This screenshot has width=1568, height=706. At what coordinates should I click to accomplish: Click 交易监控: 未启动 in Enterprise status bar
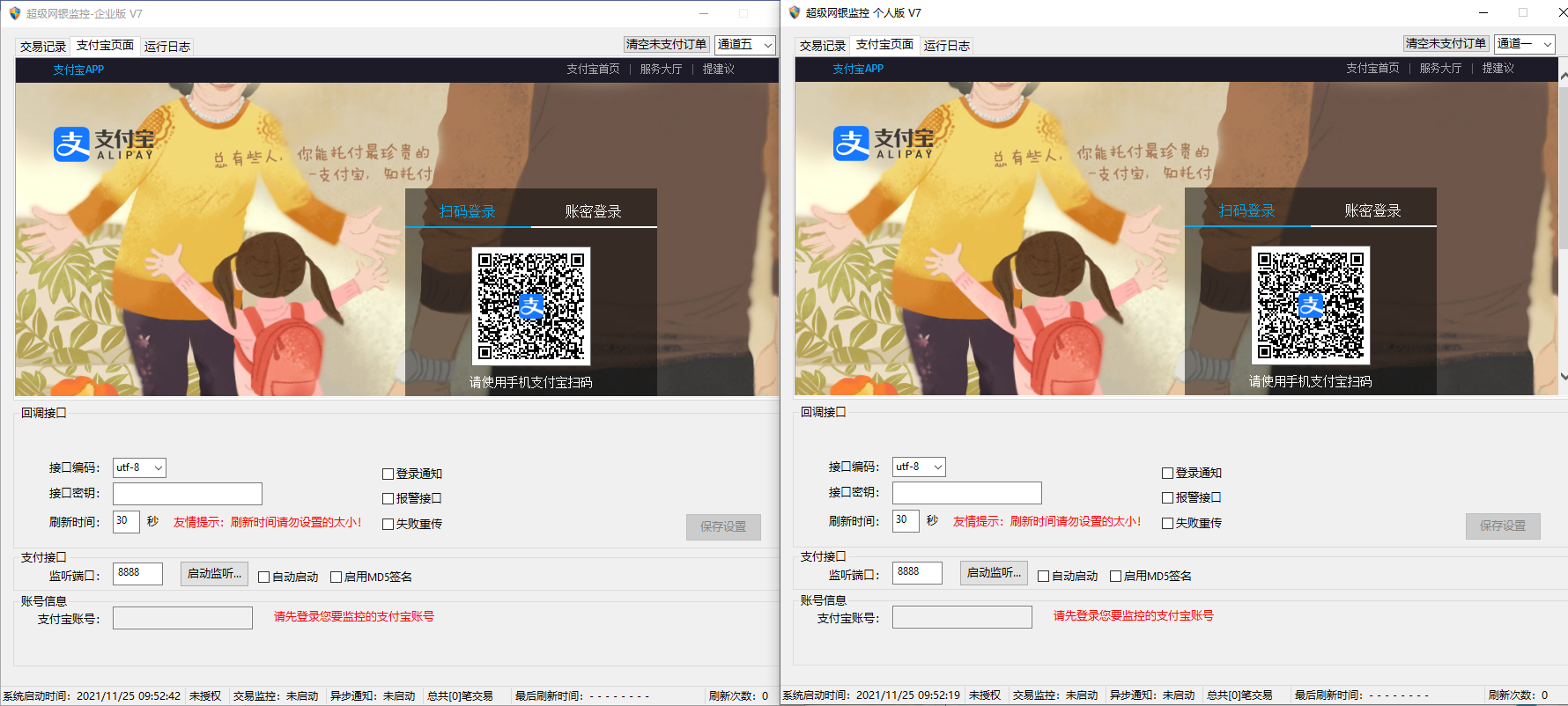pyautogui.click(x=276, y=696)
